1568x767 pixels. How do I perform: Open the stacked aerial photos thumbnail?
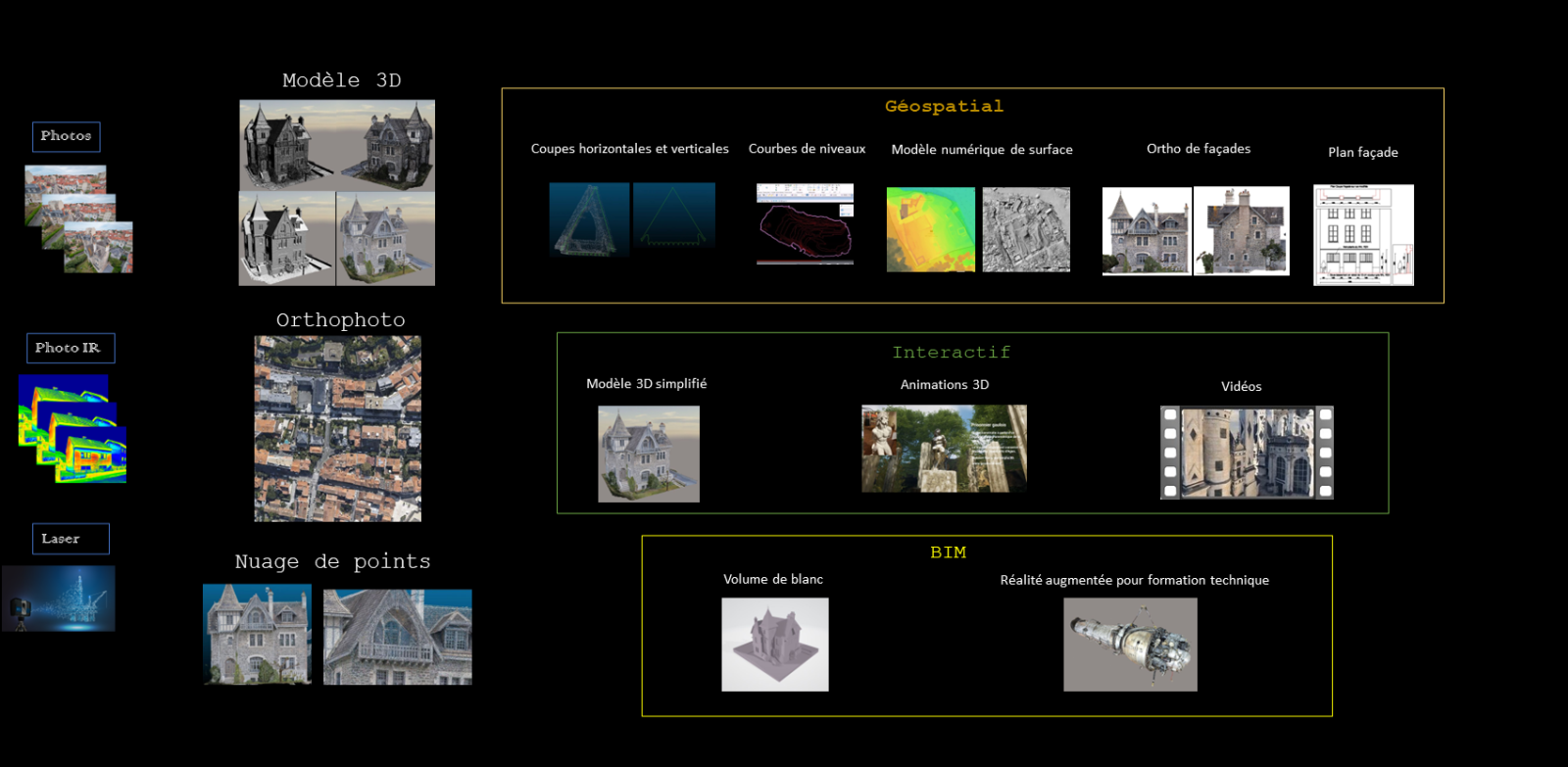point(78,218)
